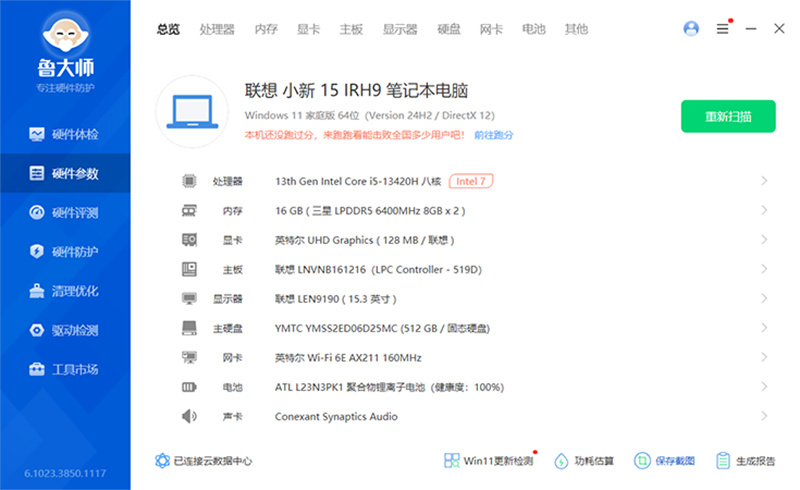Screen dimensions: 800x490
Task: Open 工具市场 sidebar section
Action: point(65,369)
